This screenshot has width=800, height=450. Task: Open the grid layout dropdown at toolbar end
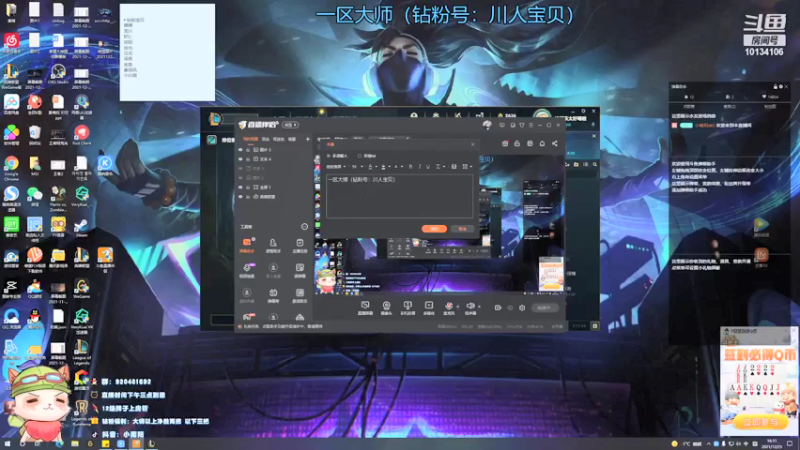[x=466, y=166]
